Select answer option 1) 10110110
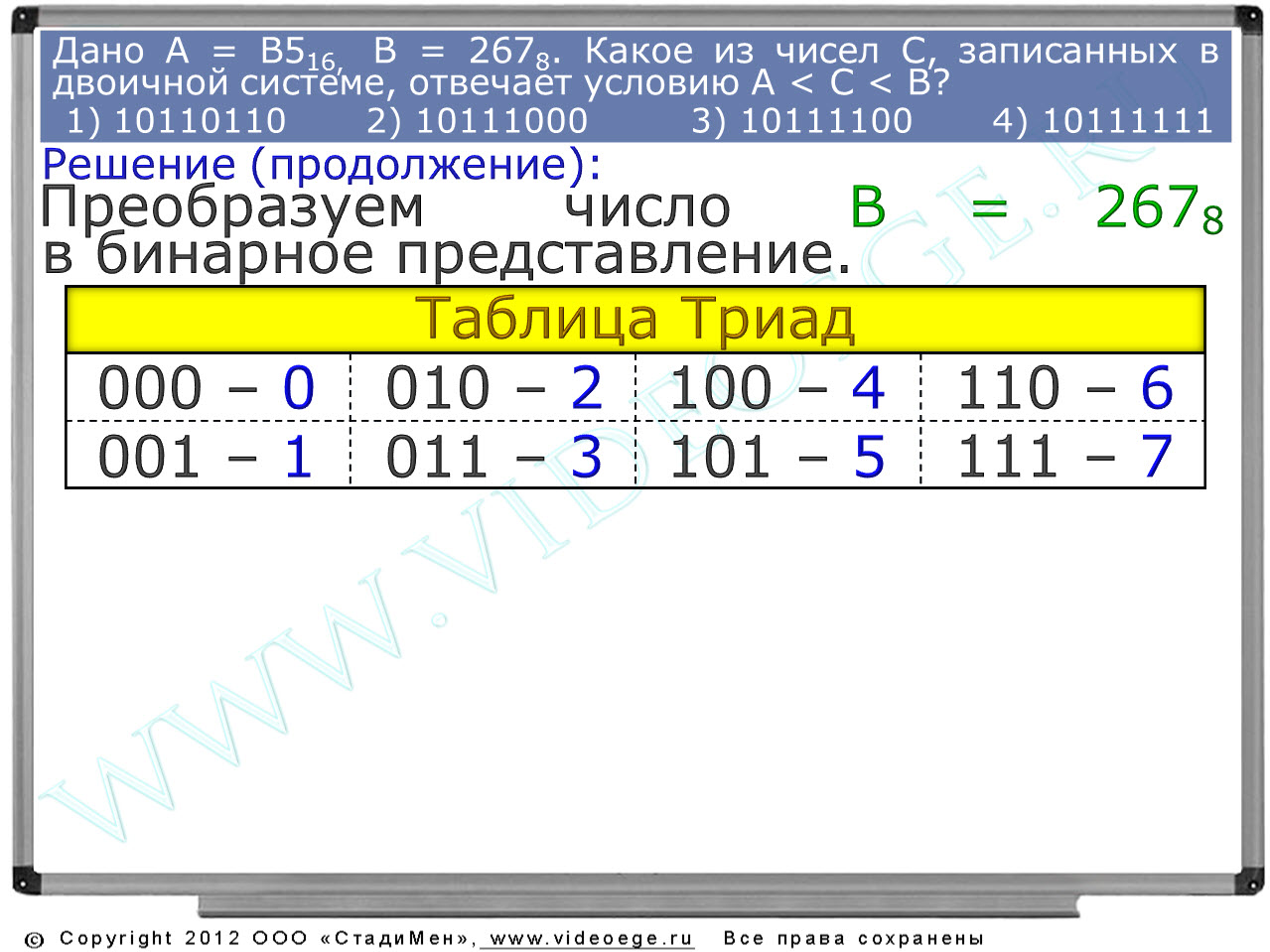1270x952 pixels. click(176, 121)
